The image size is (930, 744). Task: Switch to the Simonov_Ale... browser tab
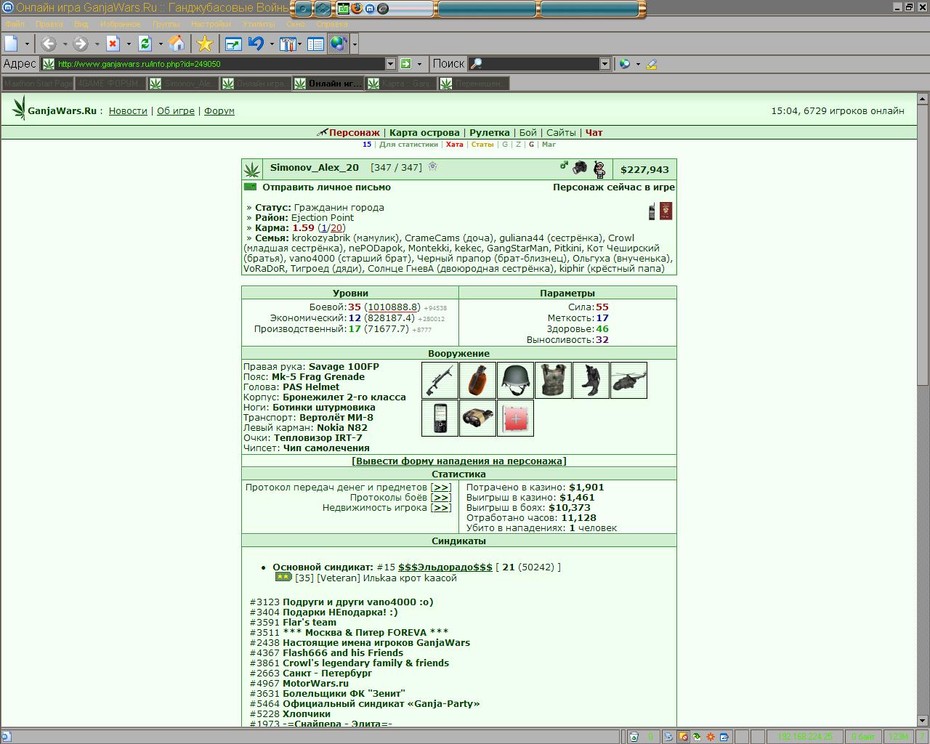(182, 84)
